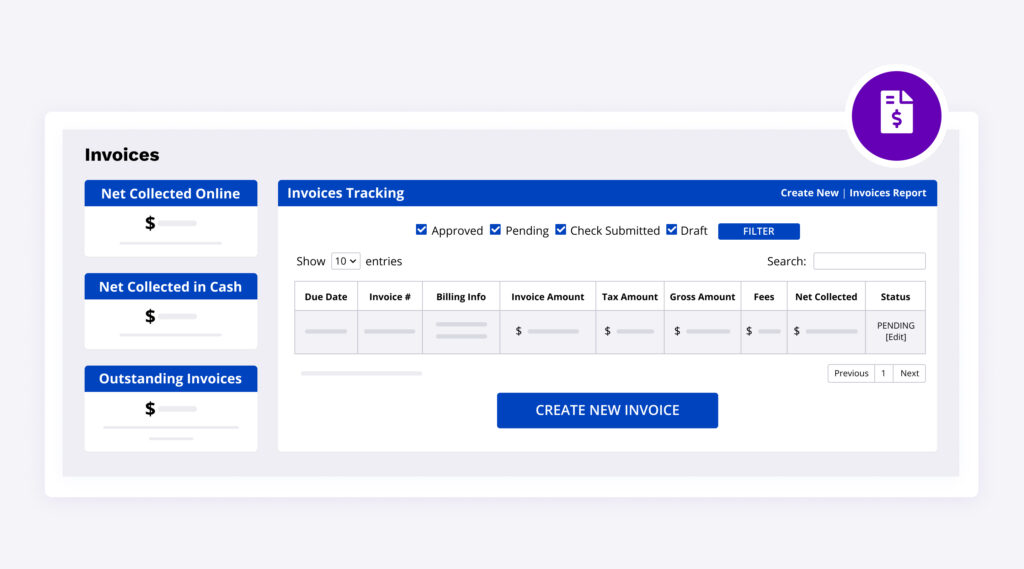Click the purple invoice document icon
1024x569 pixels.
[x=896, y=112]
